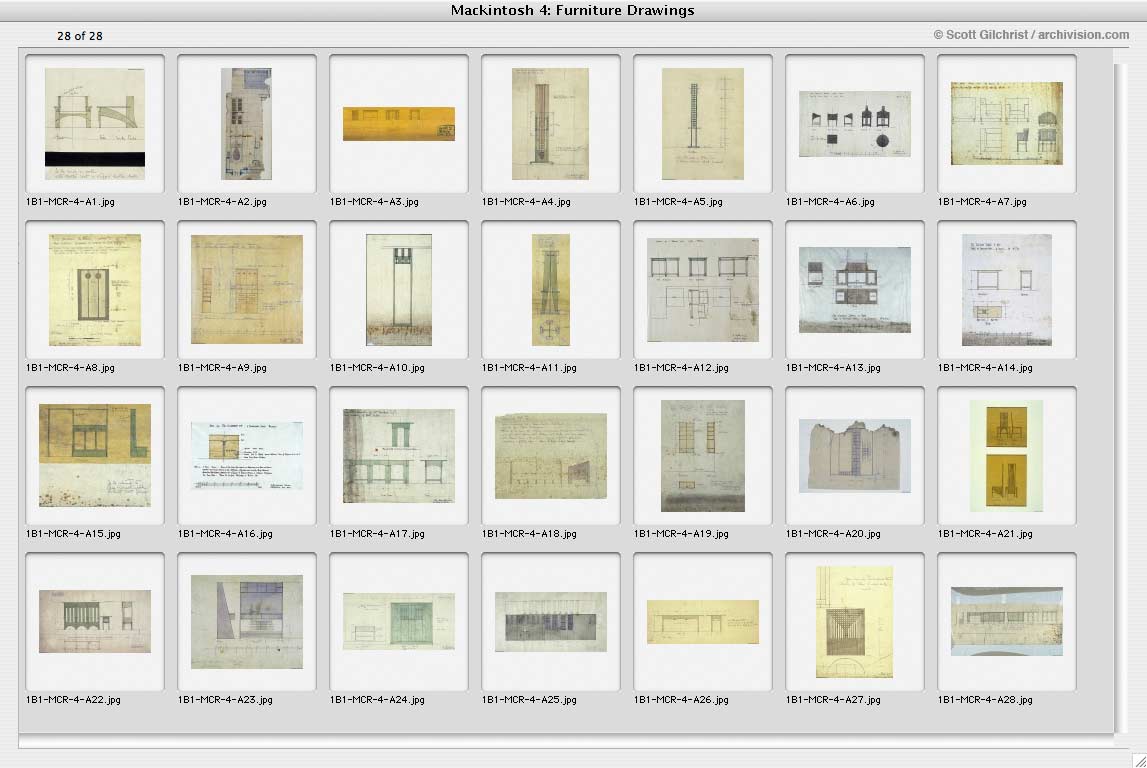Open the 1B1-MCR-4-A19.jpg thumbnail image

(x=703, y=456)
